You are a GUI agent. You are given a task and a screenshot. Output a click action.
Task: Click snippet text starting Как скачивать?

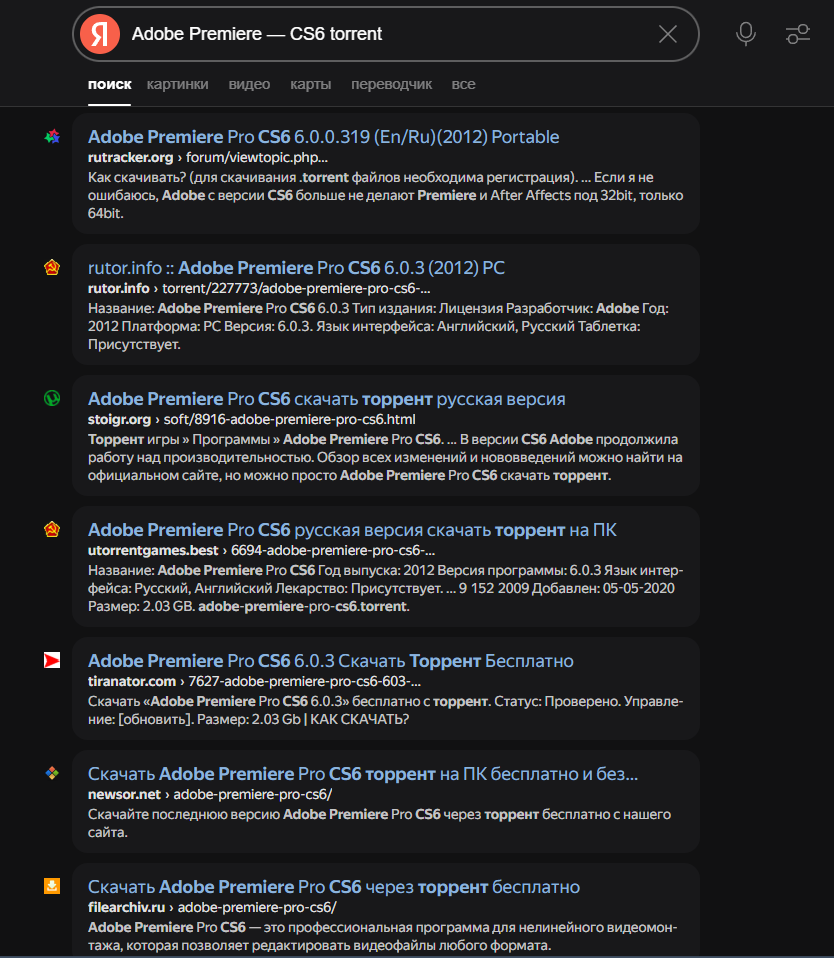point(386,196)
